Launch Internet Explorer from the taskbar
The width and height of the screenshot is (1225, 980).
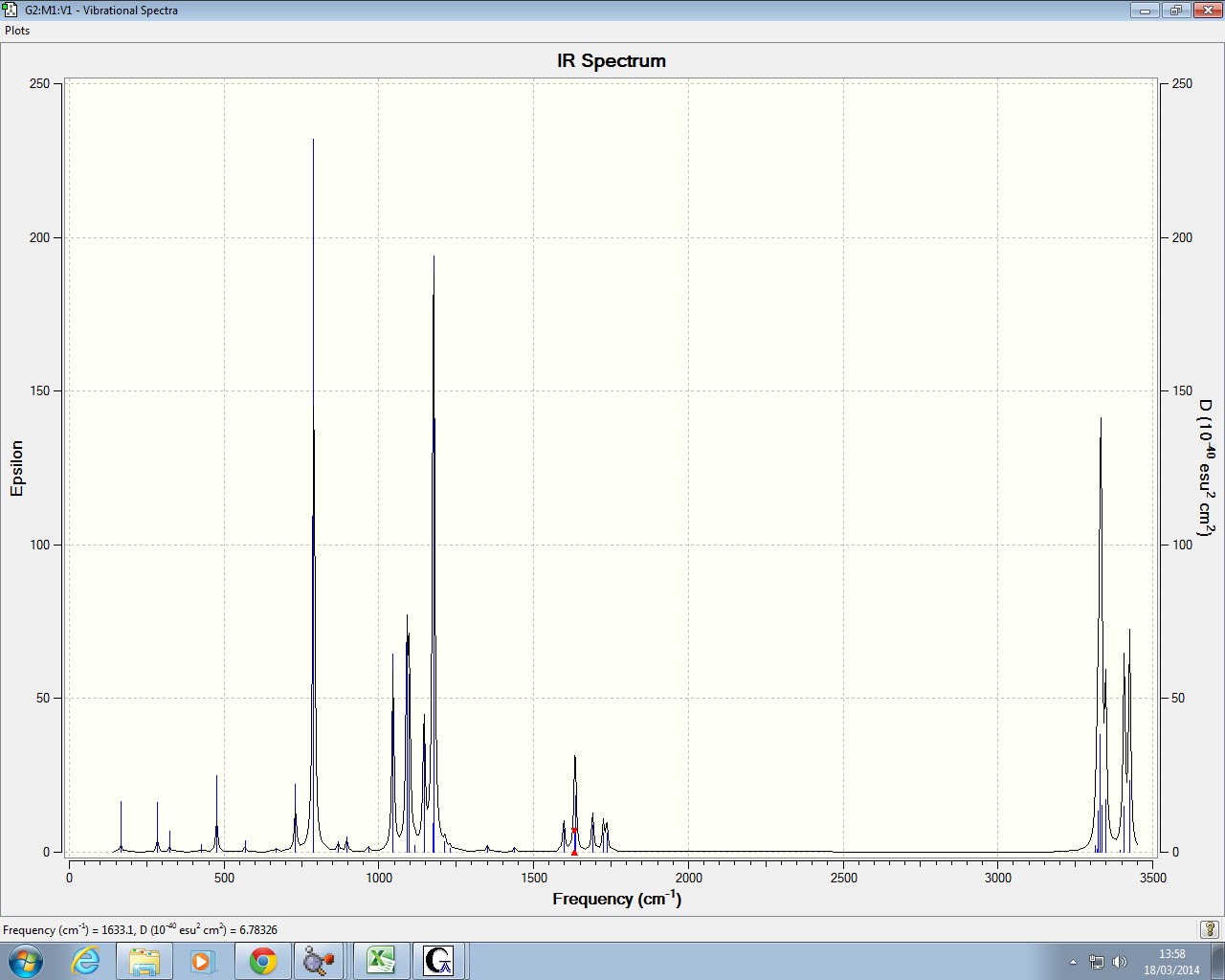[86, 961]
